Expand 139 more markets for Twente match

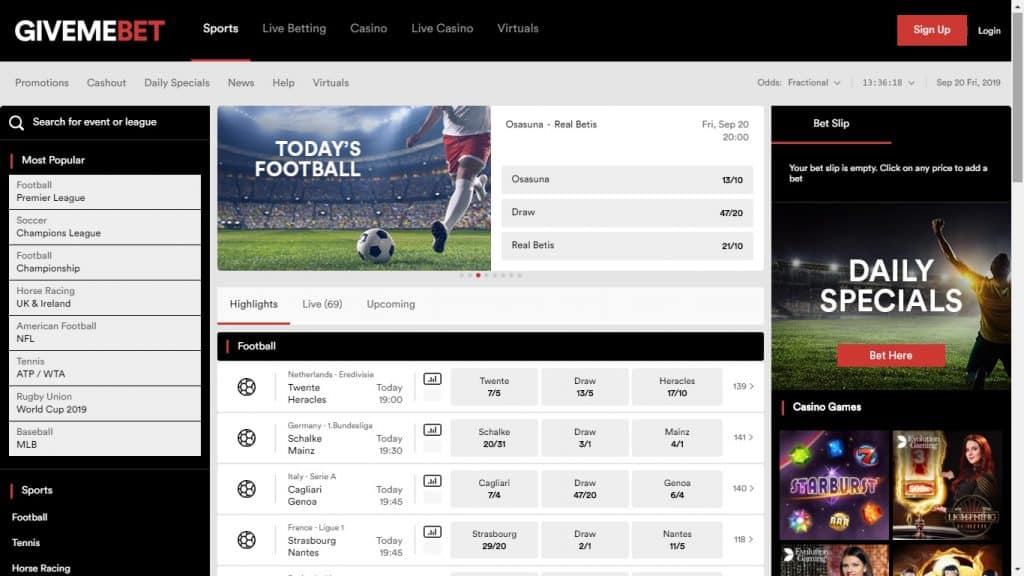(743, 387)
